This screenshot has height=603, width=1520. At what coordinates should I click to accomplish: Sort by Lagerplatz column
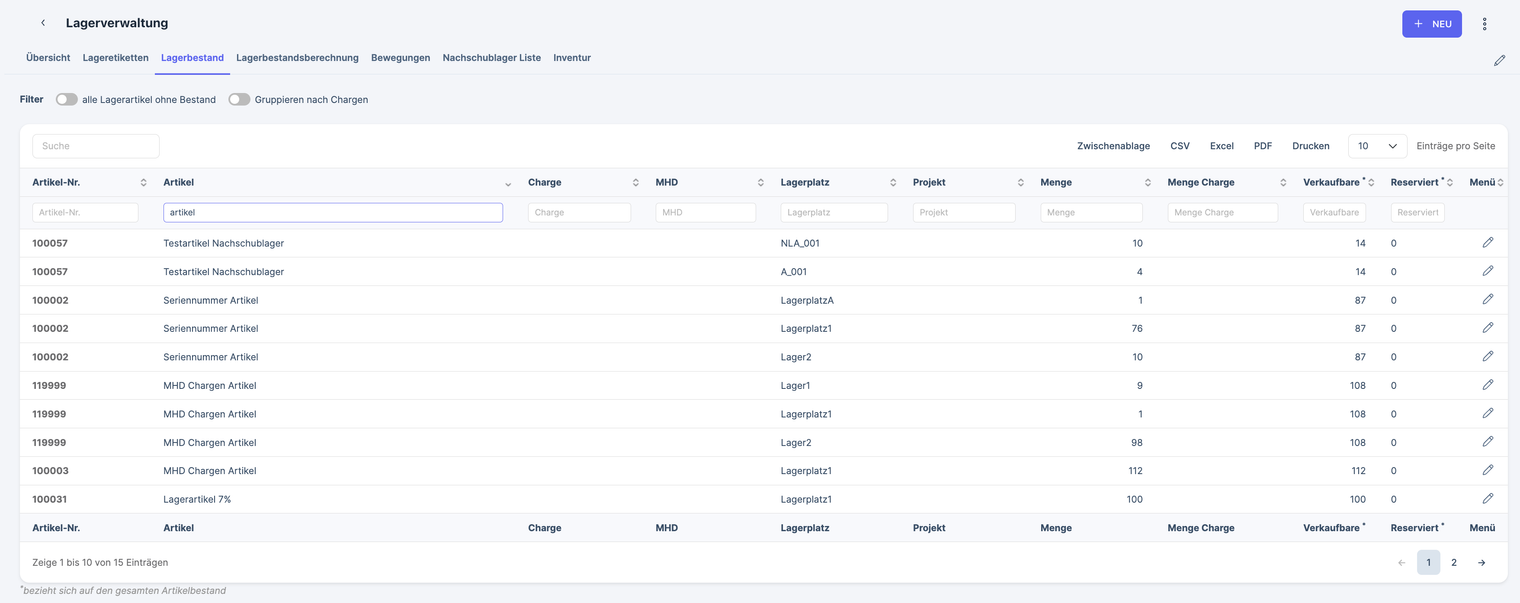(893, 183)
